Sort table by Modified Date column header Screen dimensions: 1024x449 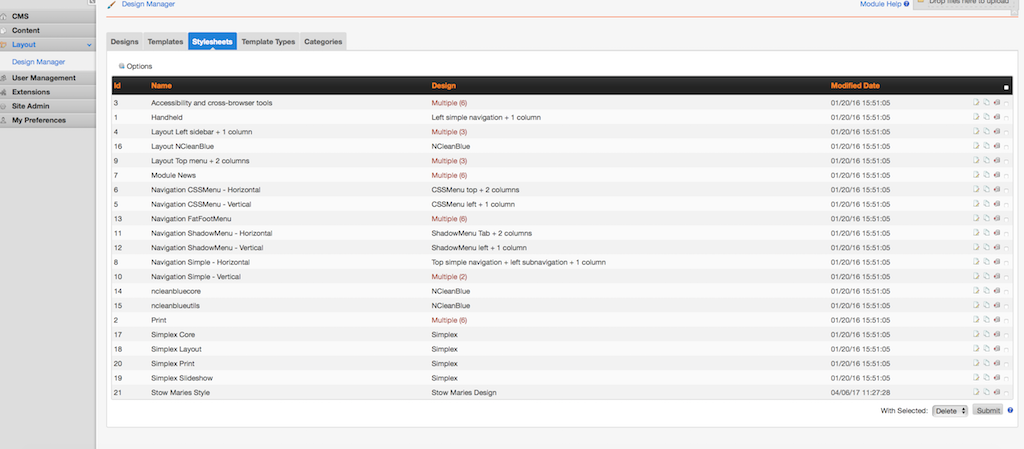(855, 86)
